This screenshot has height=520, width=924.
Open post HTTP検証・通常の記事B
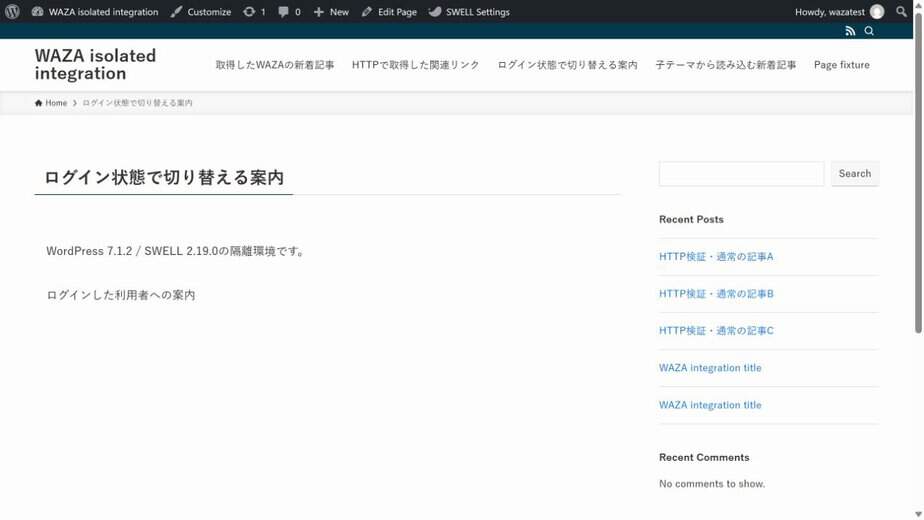716,294
